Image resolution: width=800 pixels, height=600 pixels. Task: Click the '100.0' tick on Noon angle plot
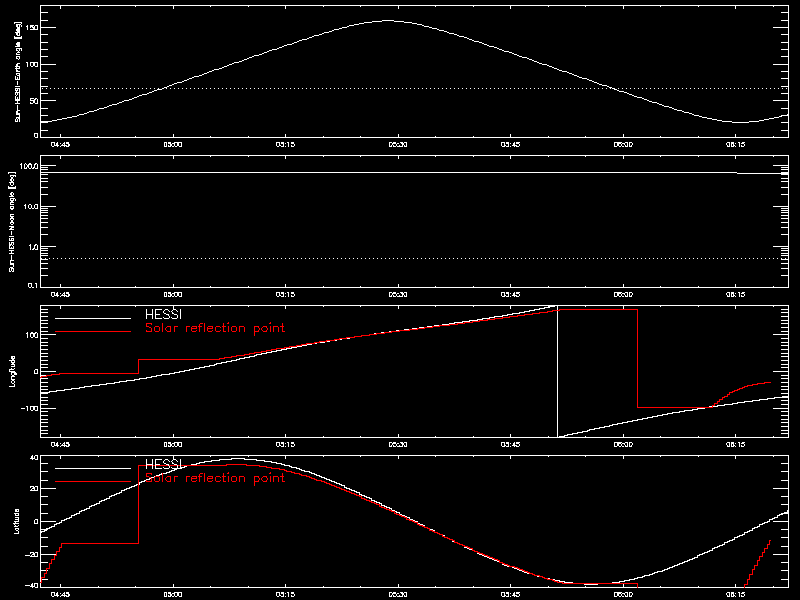pos(29,166)
